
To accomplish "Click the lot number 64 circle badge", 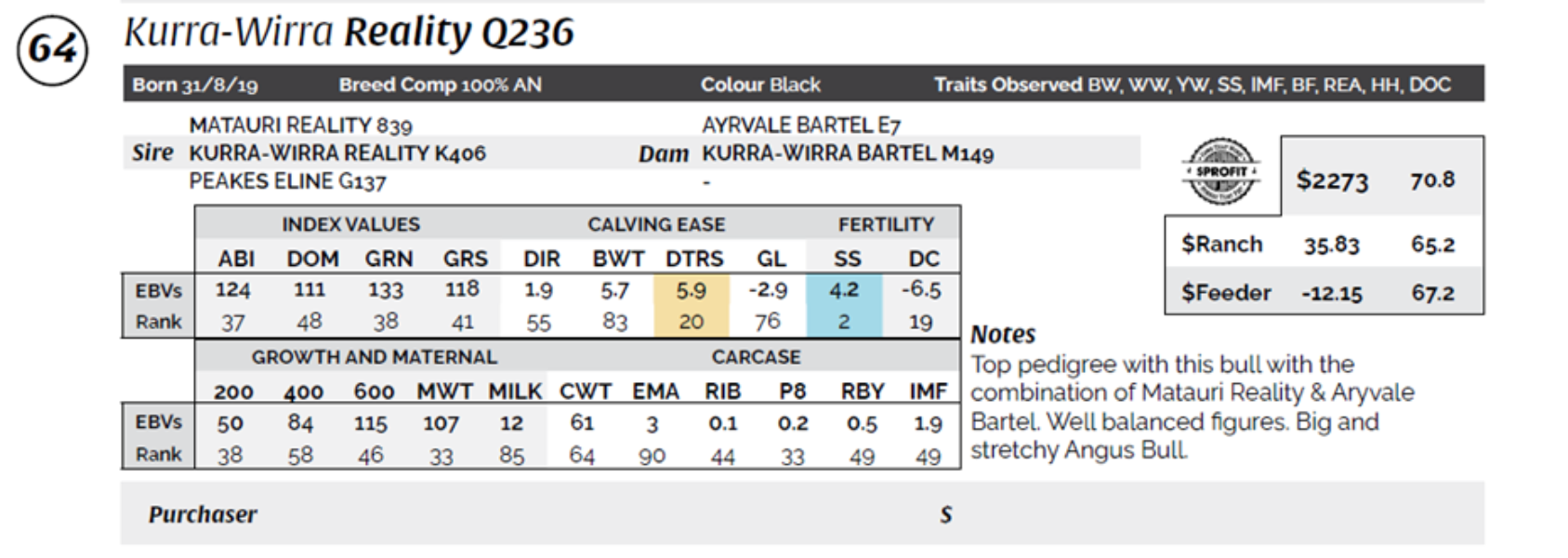I will click(53, 49).
